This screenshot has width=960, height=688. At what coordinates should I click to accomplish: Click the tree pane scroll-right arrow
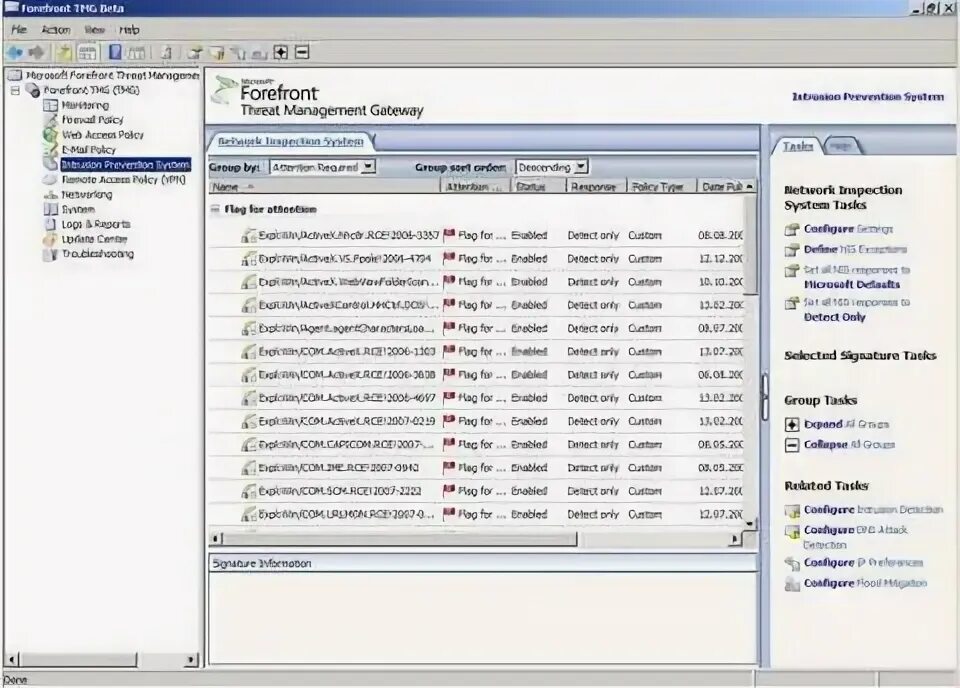[x=192, y=660]
